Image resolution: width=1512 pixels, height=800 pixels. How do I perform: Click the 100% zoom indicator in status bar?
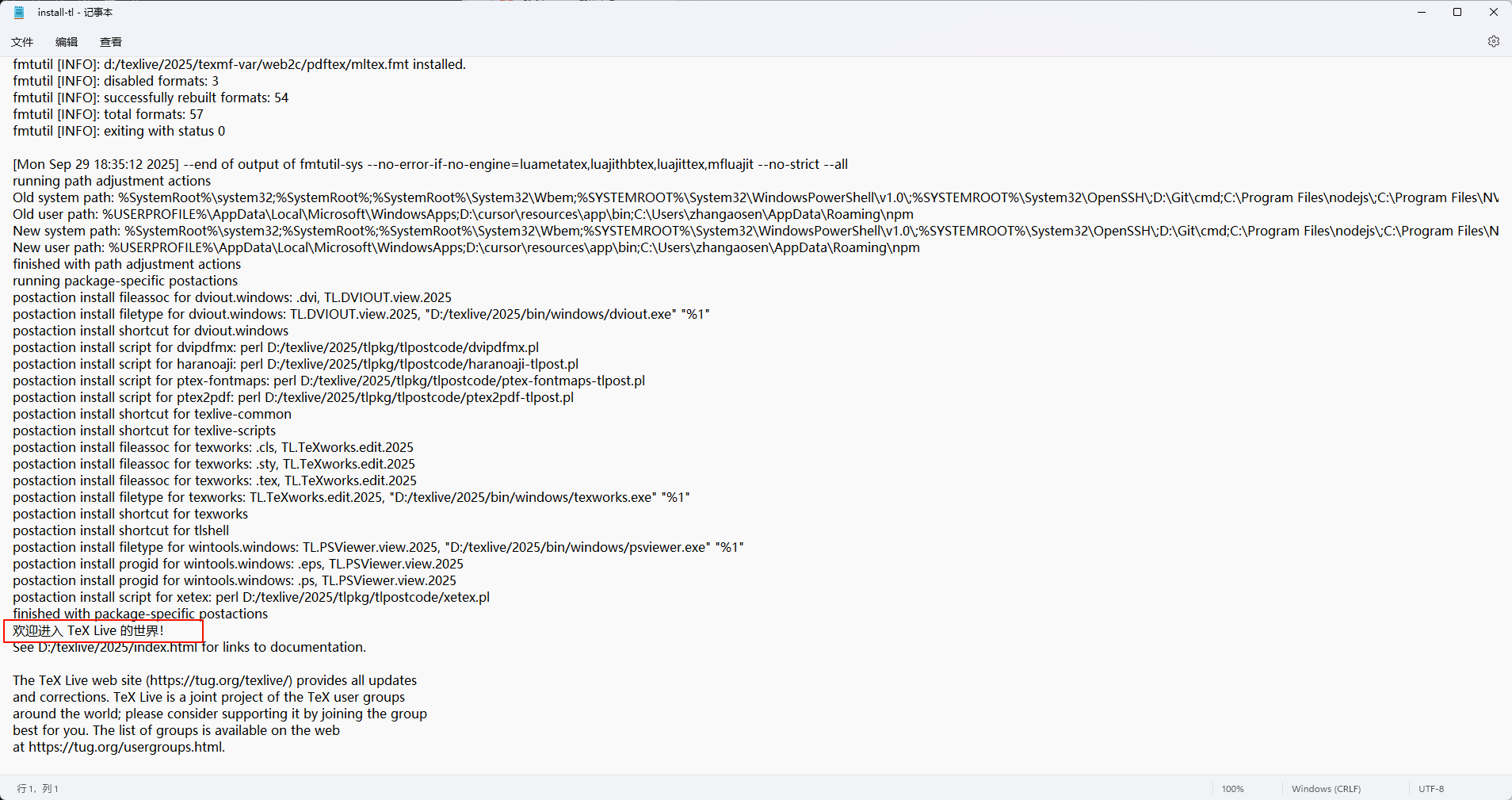click(x=1233, y=788)
